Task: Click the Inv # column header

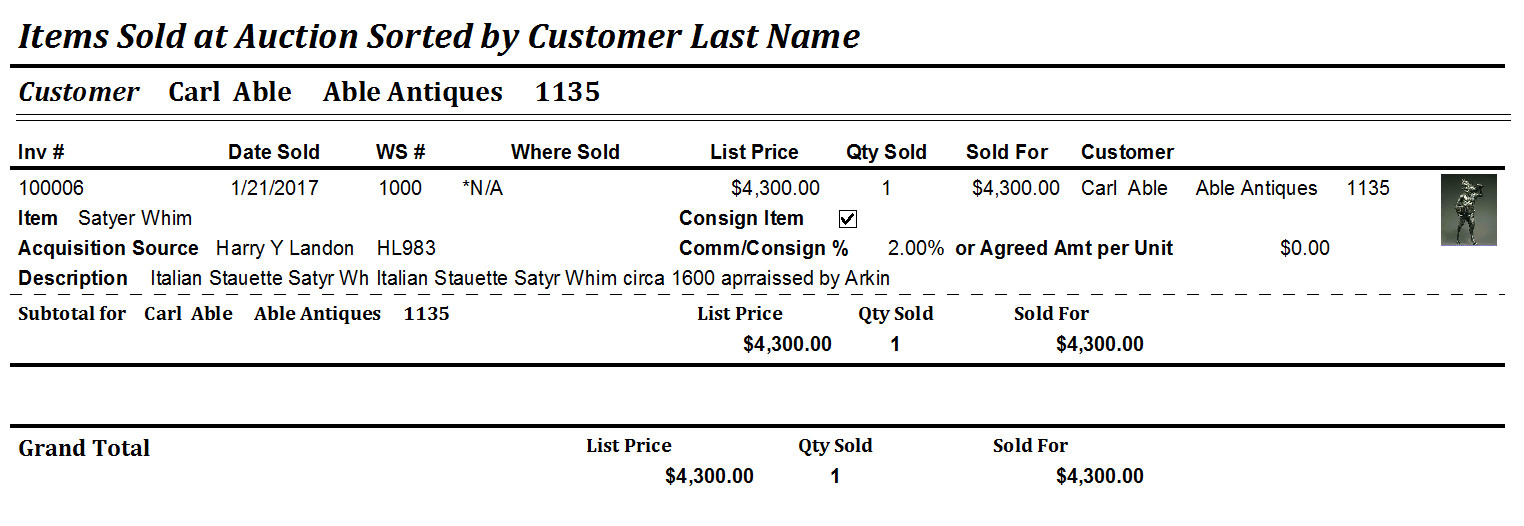Action: [x=41, y=152]
